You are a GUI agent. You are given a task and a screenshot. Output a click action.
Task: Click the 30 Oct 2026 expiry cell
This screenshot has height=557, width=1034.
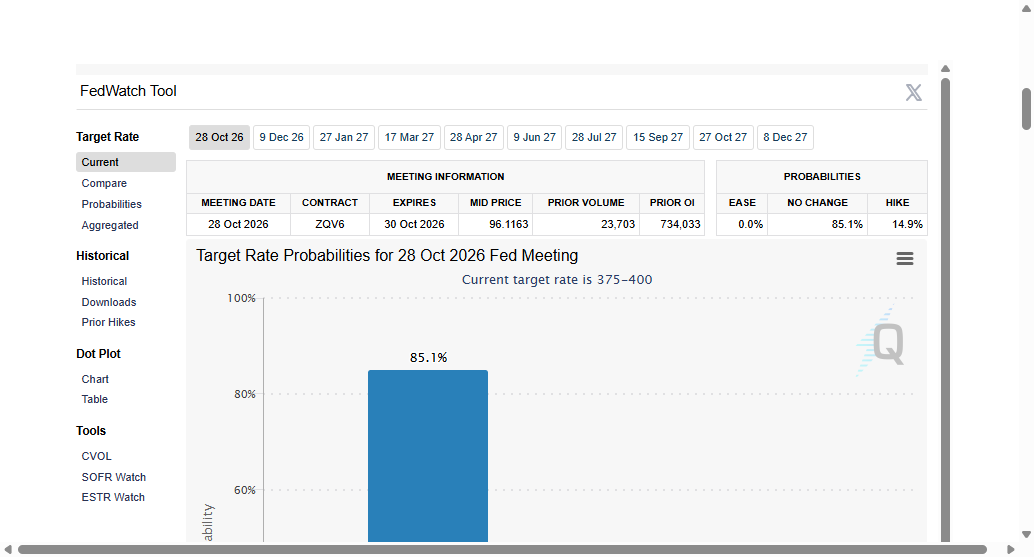click(x=414, y=224)
